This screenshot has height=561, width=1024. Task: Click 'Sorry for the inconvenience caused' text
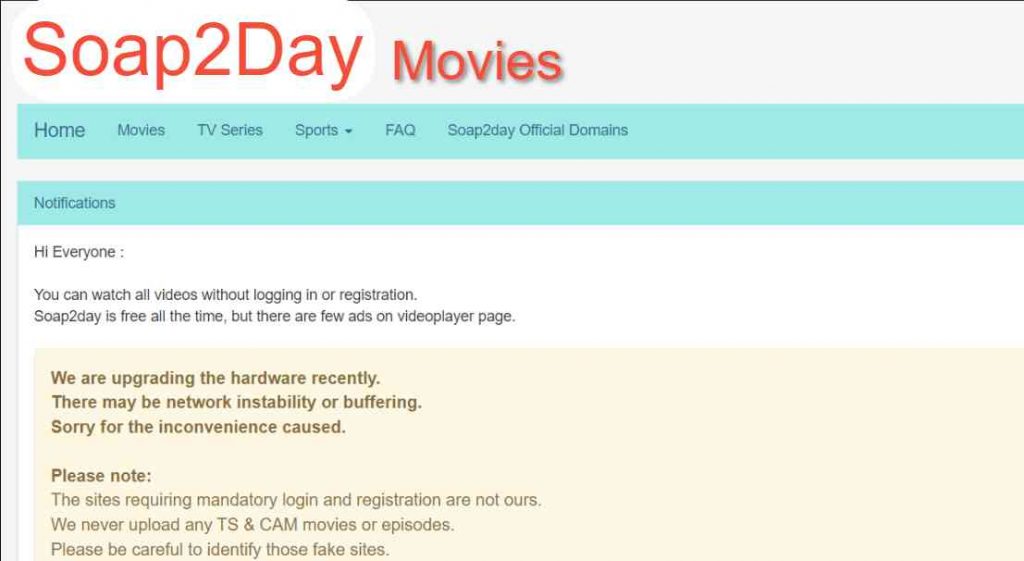198,427
